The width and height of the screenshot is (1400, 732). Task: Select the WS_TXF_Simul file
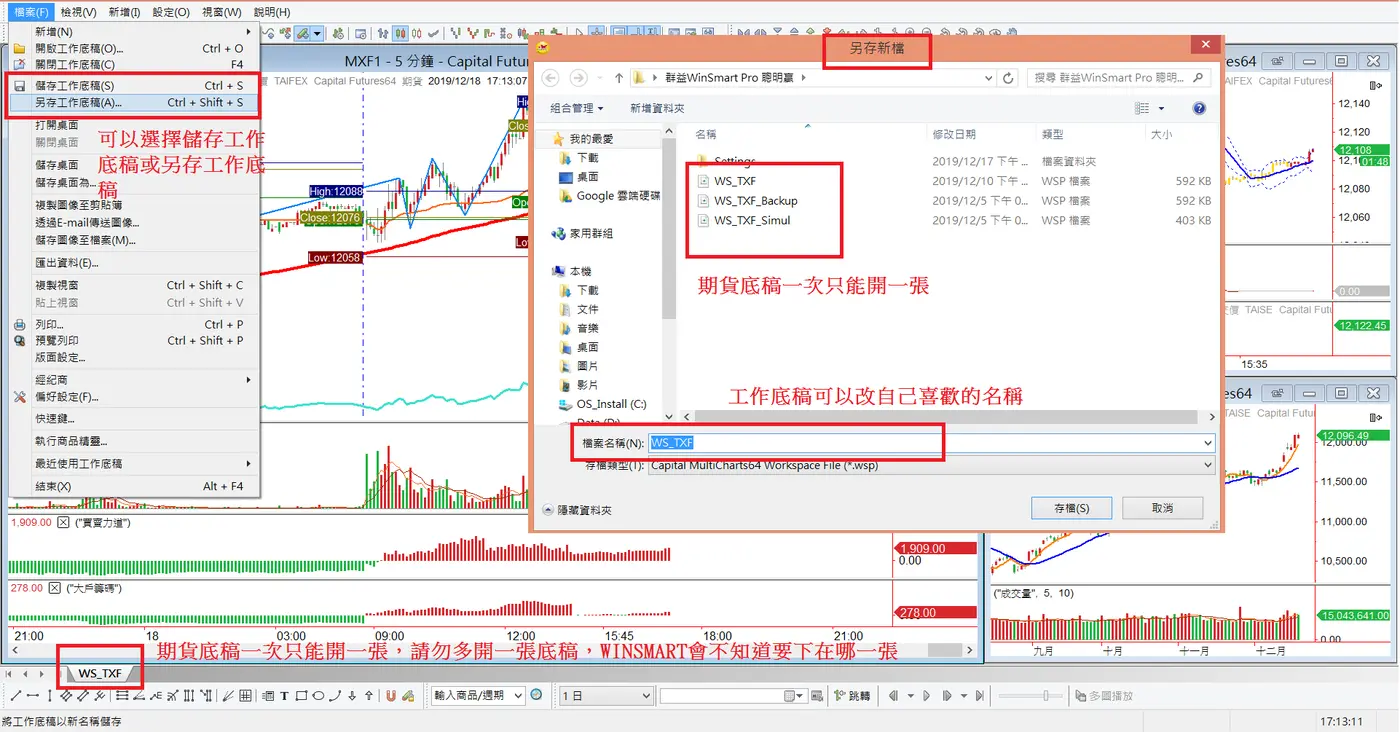click(x=743, y=220)
